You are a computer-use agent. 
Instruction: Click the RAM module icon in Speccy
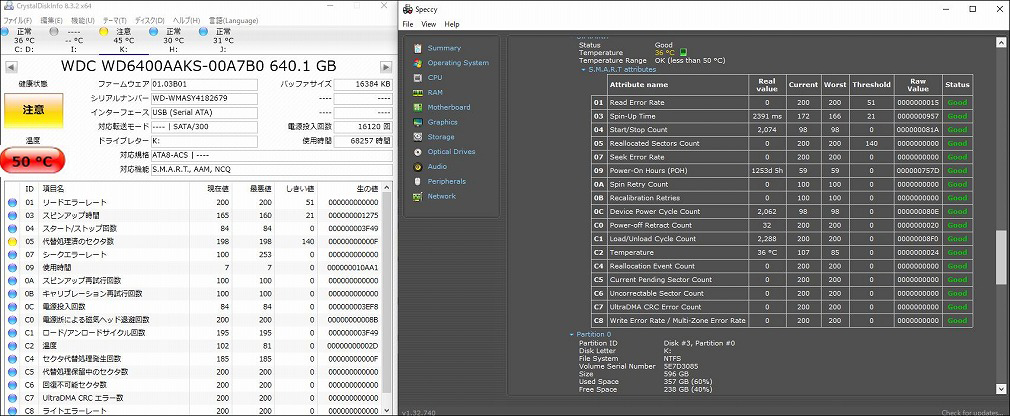coord(418,93)
